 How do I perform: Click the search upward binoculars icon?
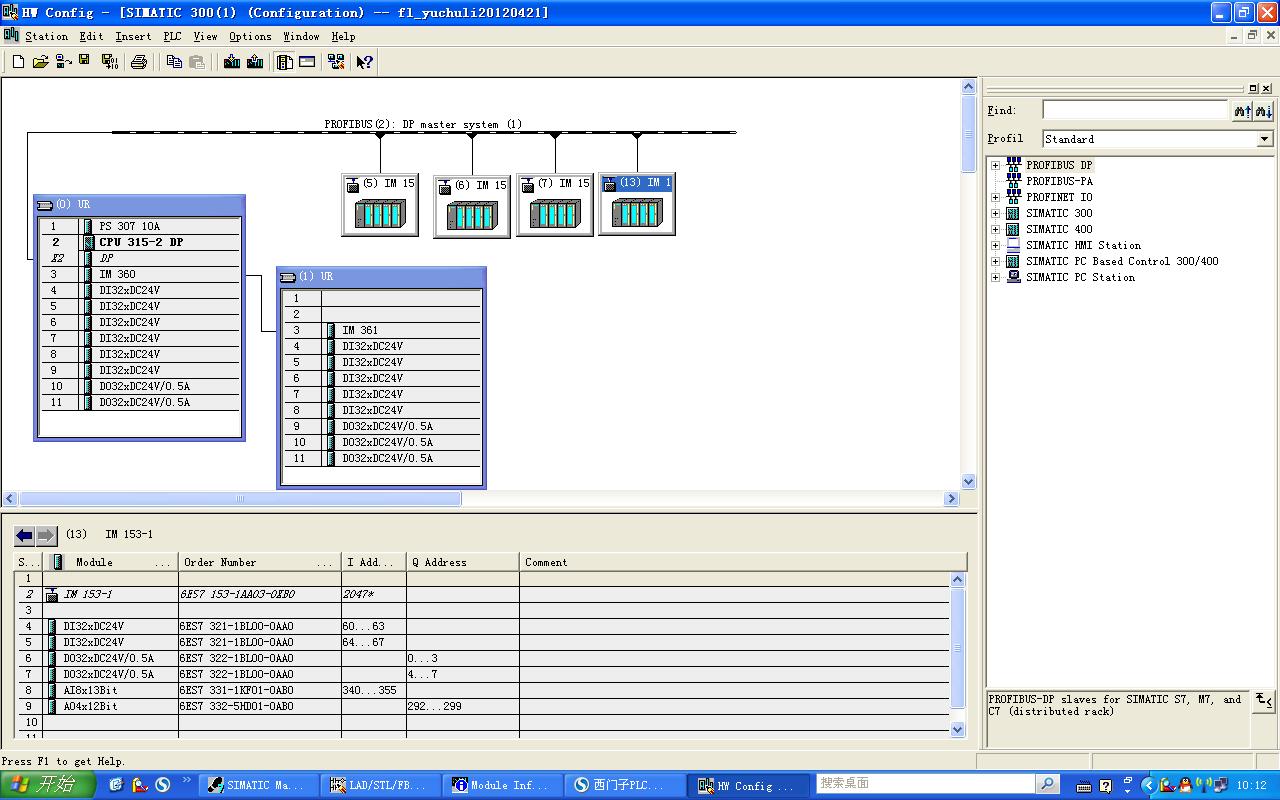[1242, 111]
